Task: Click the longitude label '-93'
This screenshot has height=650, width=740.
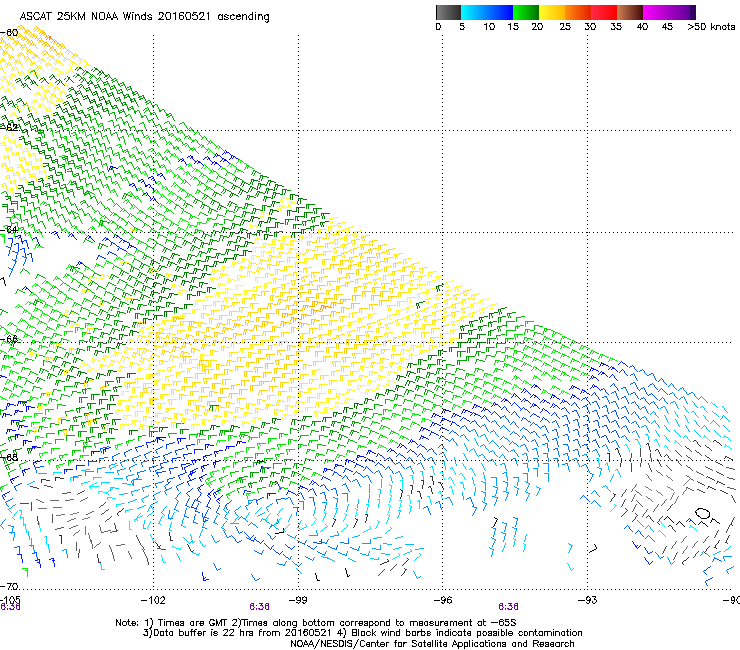Action: [588, 600]
